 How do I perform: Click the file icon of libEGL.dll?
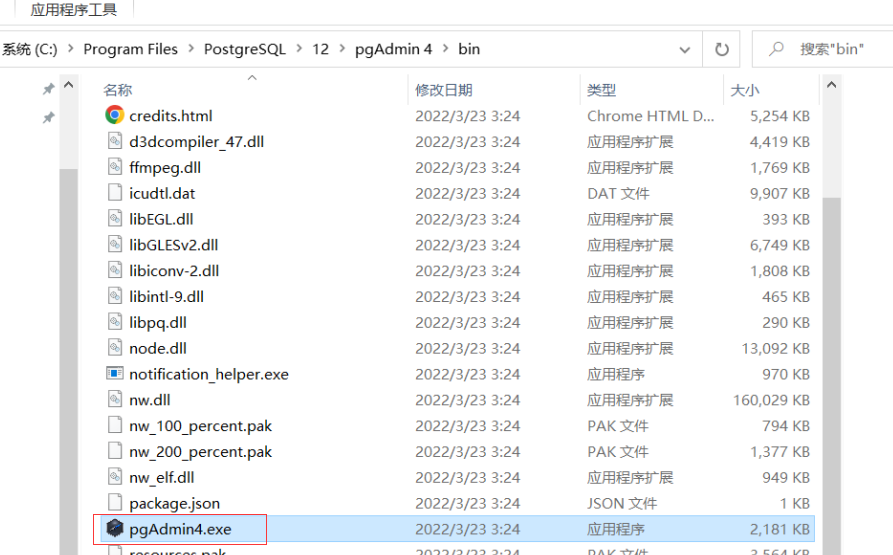point(114,219)
